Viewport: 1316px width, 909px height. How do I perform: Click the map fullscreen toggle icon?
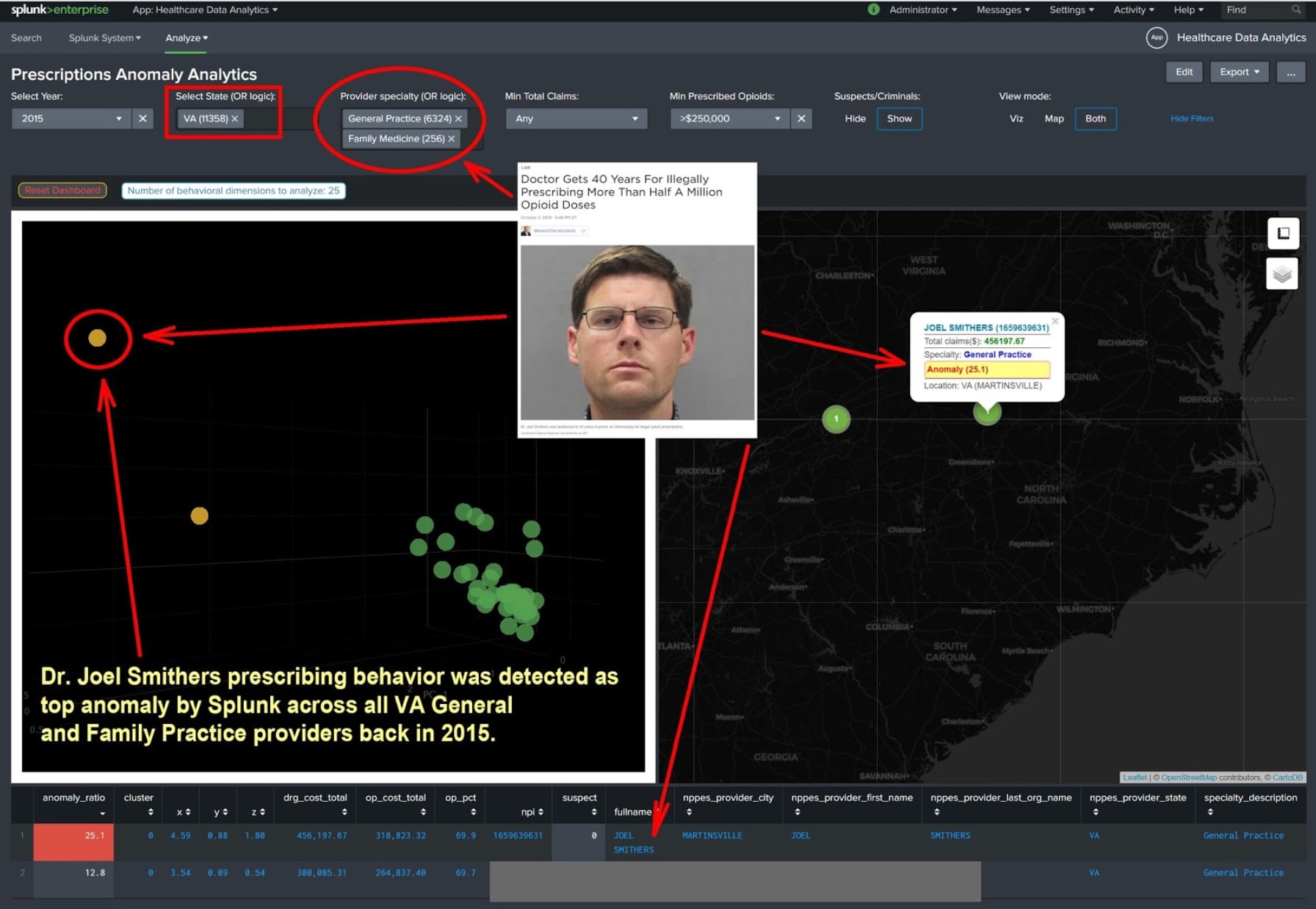pos(1283,233)
